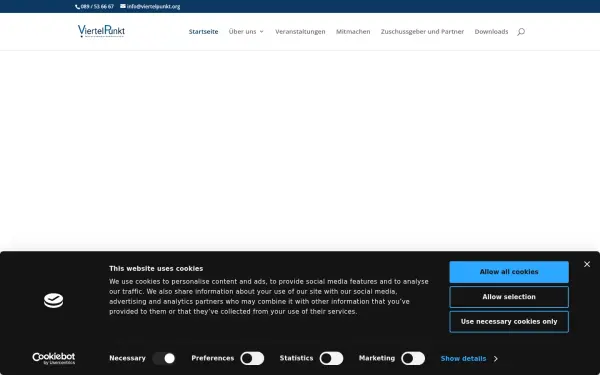Click the Necessary label text

click(127, 359)
